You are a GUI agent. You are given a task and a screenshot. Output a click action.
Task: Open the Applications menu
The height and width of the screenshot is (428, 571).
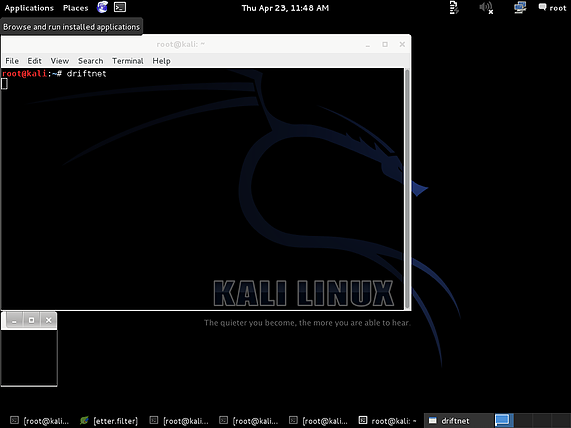pos(29,8)
